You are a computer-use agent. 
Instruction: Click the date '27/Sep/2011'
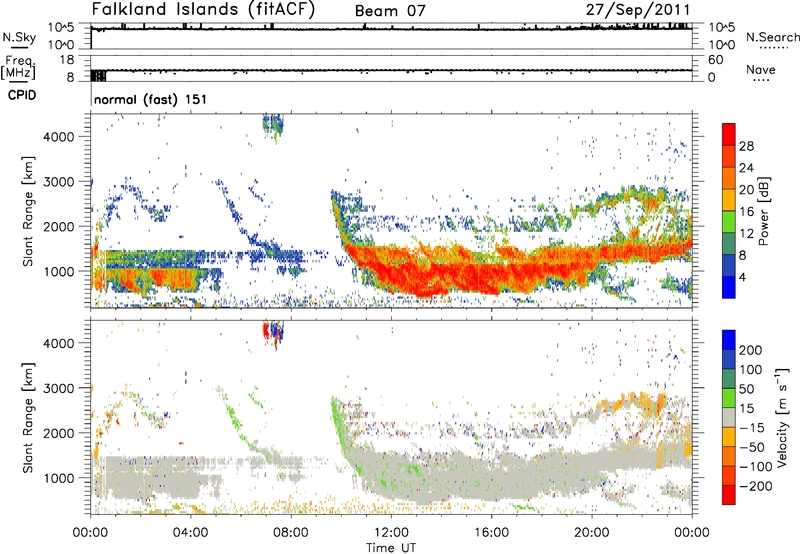(x=638, y=10)
